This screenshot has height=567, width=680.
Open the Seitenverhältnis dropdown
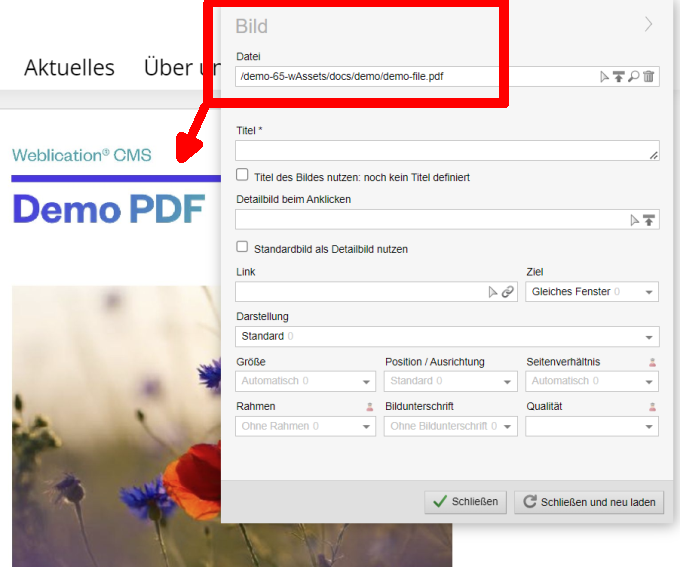click(592, 381)
